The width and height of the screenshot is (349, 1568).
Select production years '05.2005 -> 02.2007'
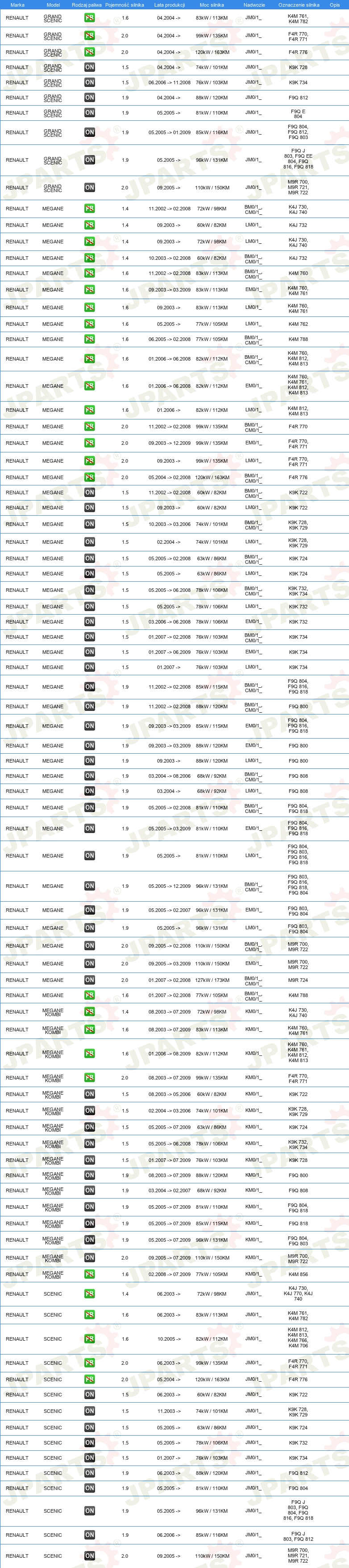click(x=169, y=911)
